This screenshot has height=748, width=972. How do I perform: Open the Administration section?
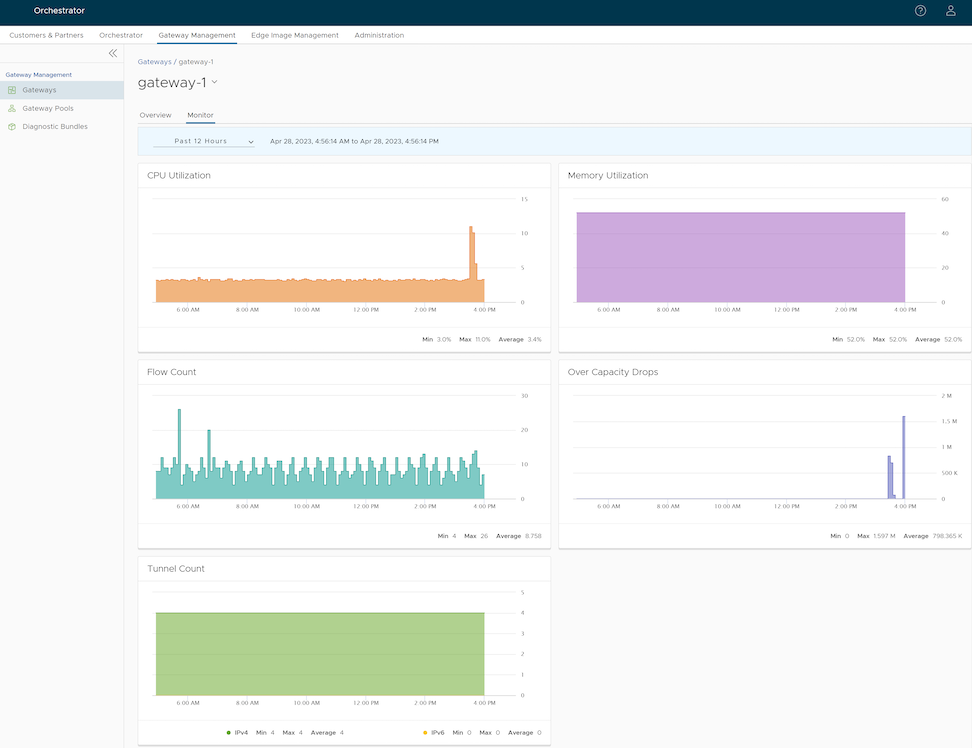(379, 34)
